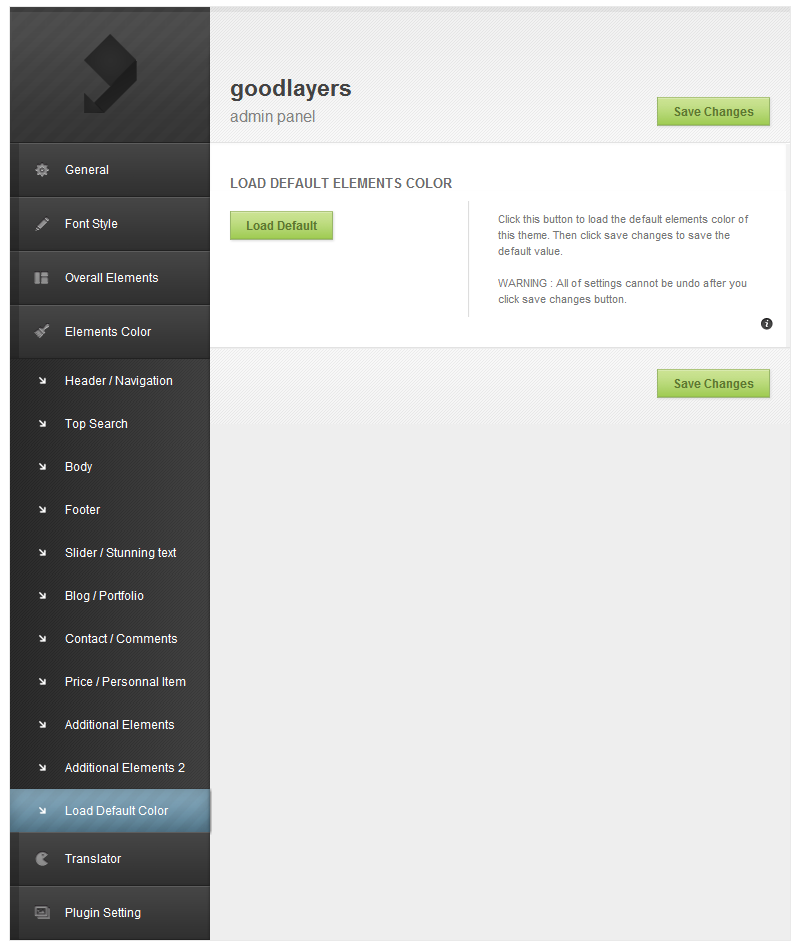Click the General gear icon

(42, 170)
